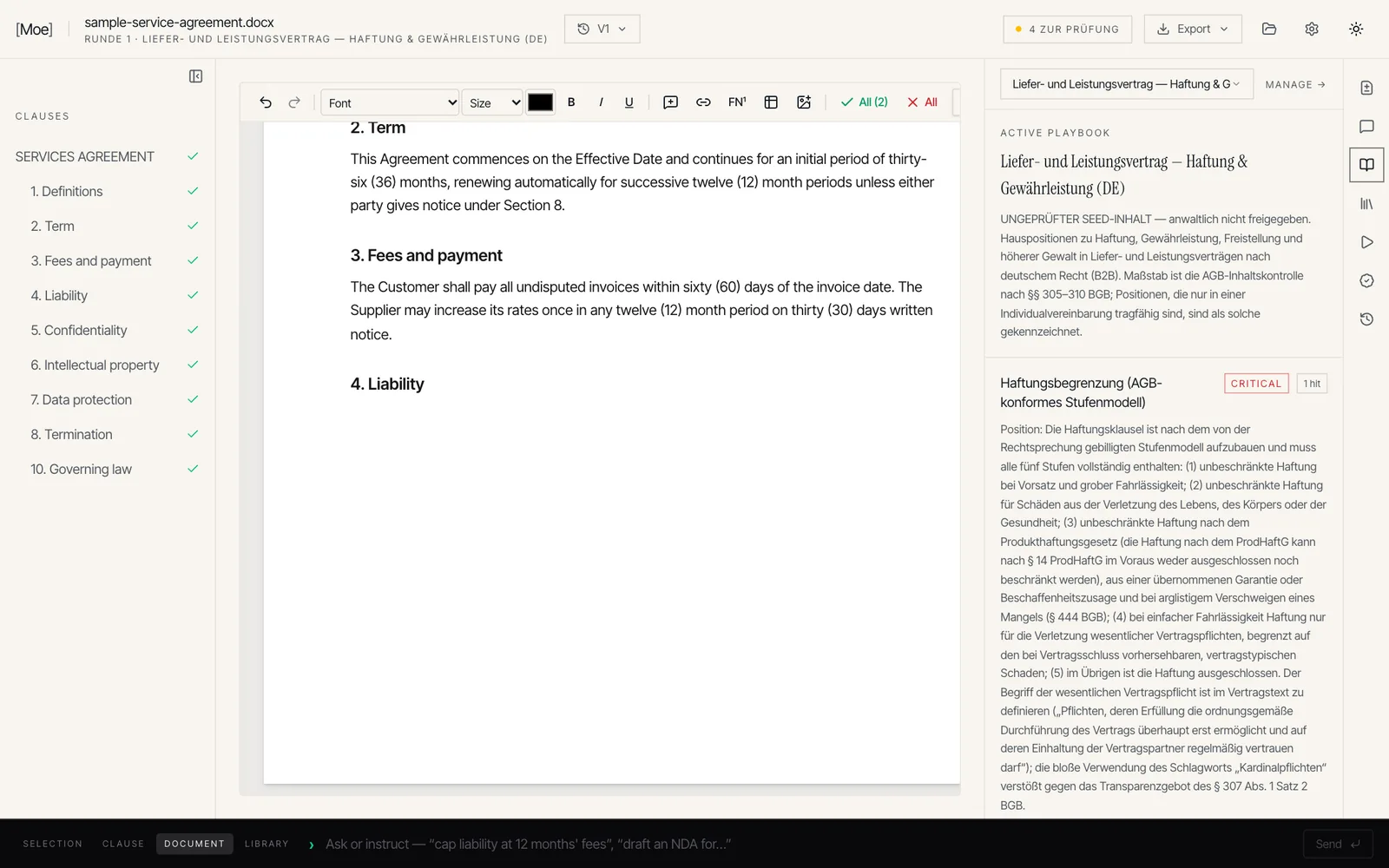Open the comments panel in right rail
This screenshot has height=868, width=1389.
[1366, 127]
